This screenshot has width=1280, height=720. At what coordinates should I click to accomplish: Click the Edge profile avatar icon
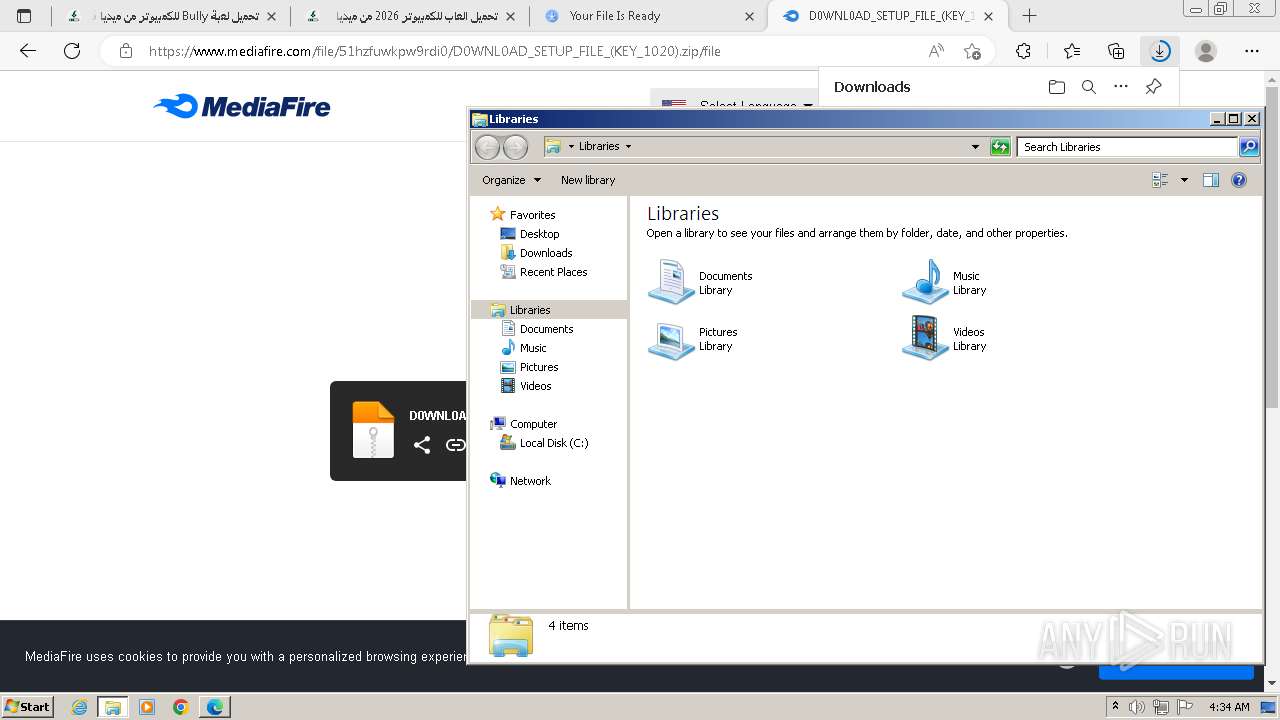1206,51
